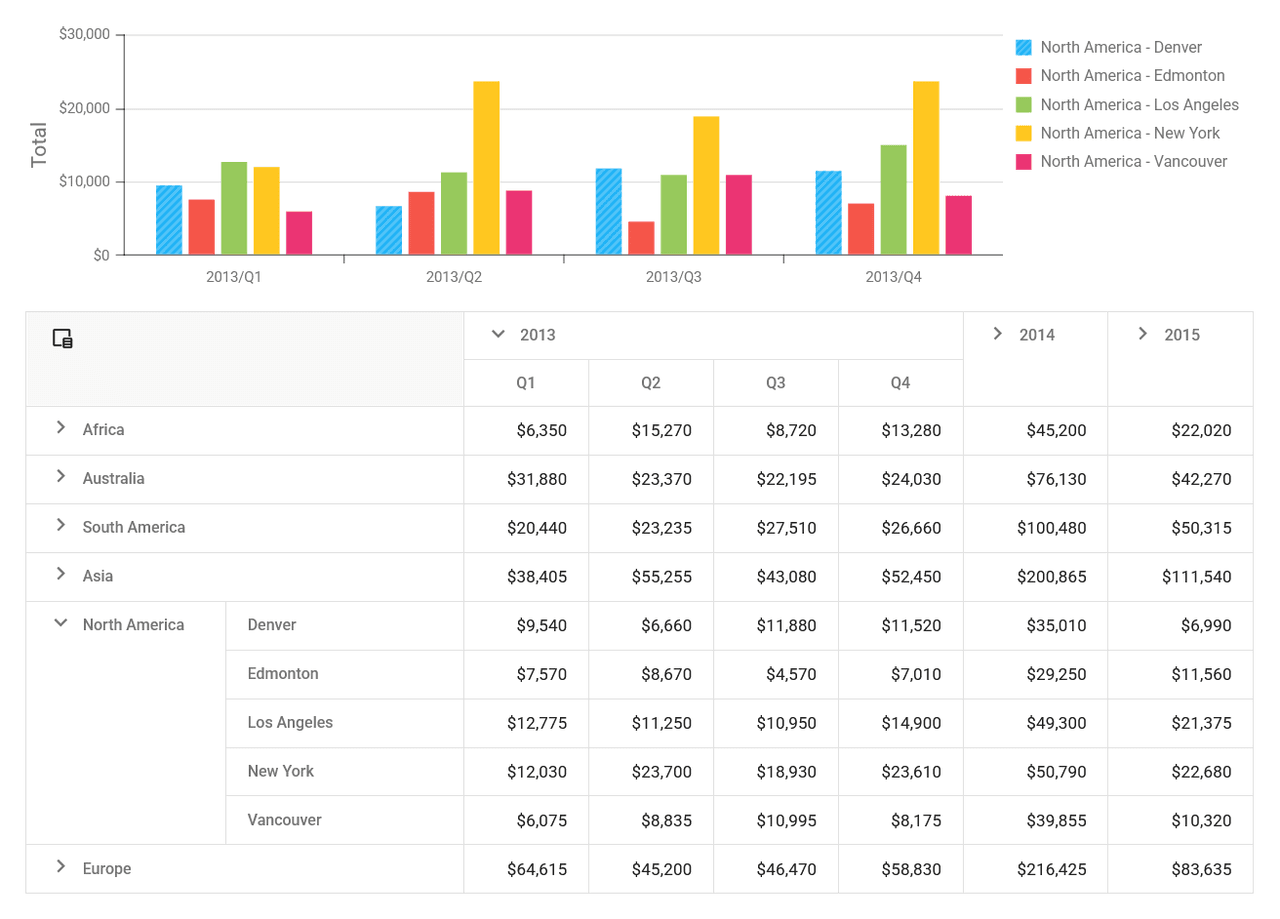Expand the Asia row
1280x919 pixels.
click(x=61, y=575)
